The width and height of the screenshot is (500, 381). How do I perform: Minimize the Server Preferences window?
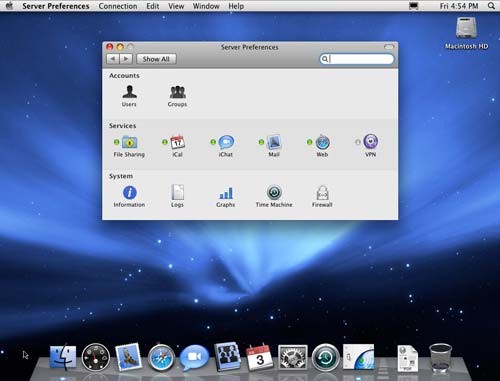click(120, 47)
